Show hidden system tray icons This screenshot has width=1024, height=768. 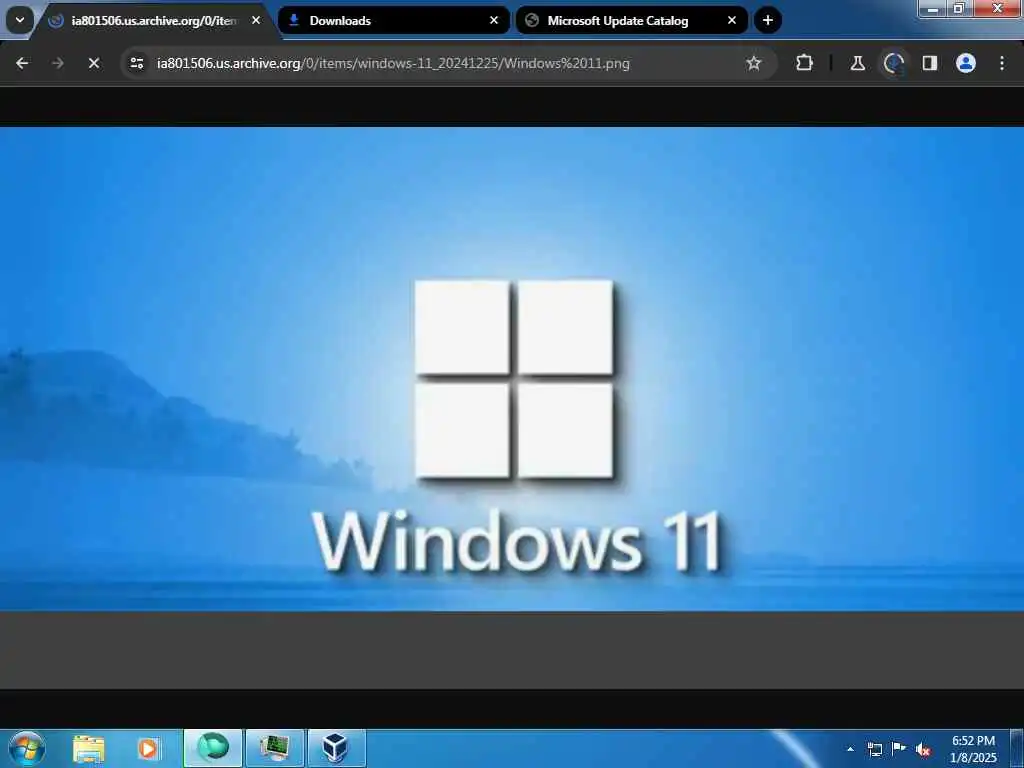point(850,749)
